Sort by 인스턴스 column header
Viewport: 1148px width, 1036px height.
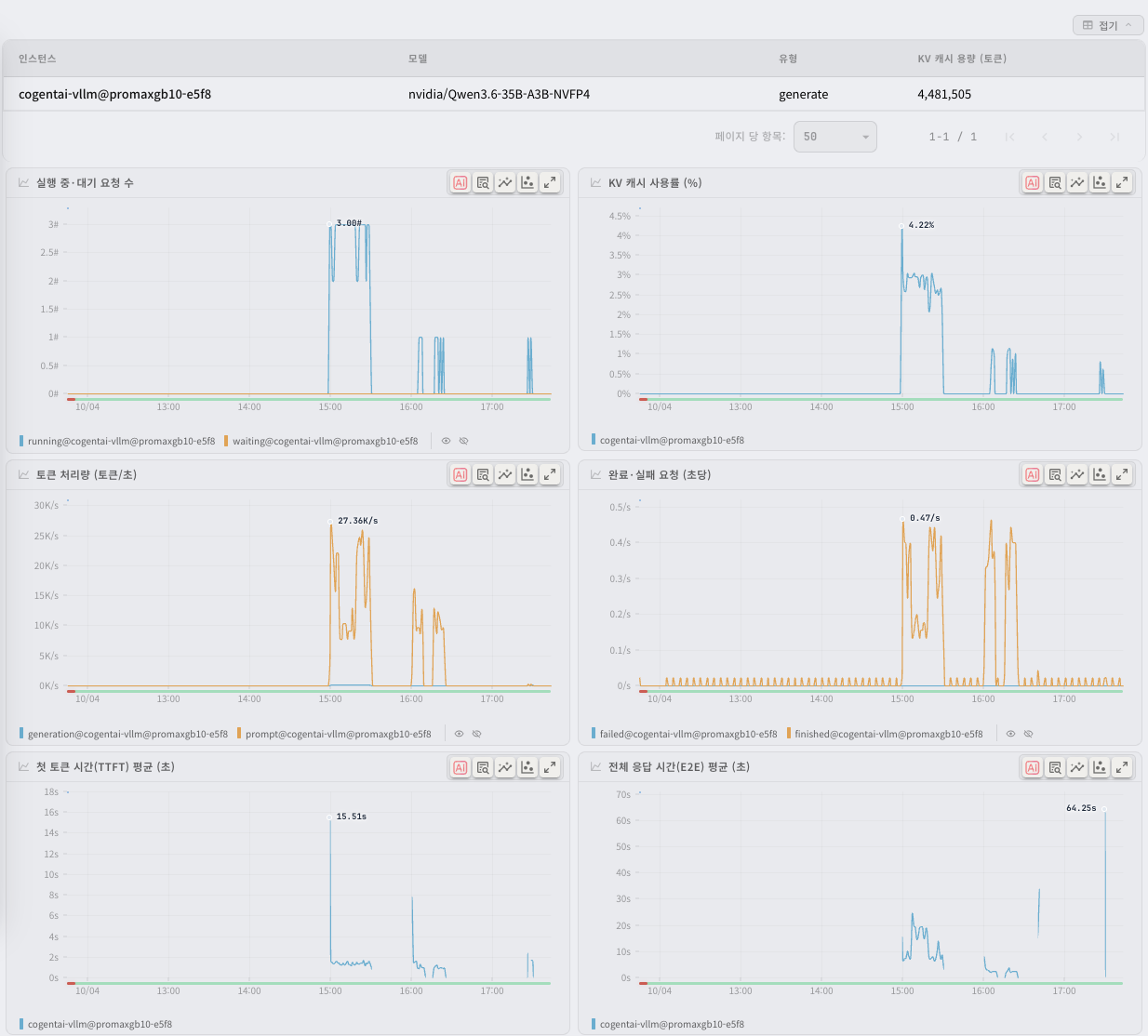pyautogui.click(x=37, y=59)
